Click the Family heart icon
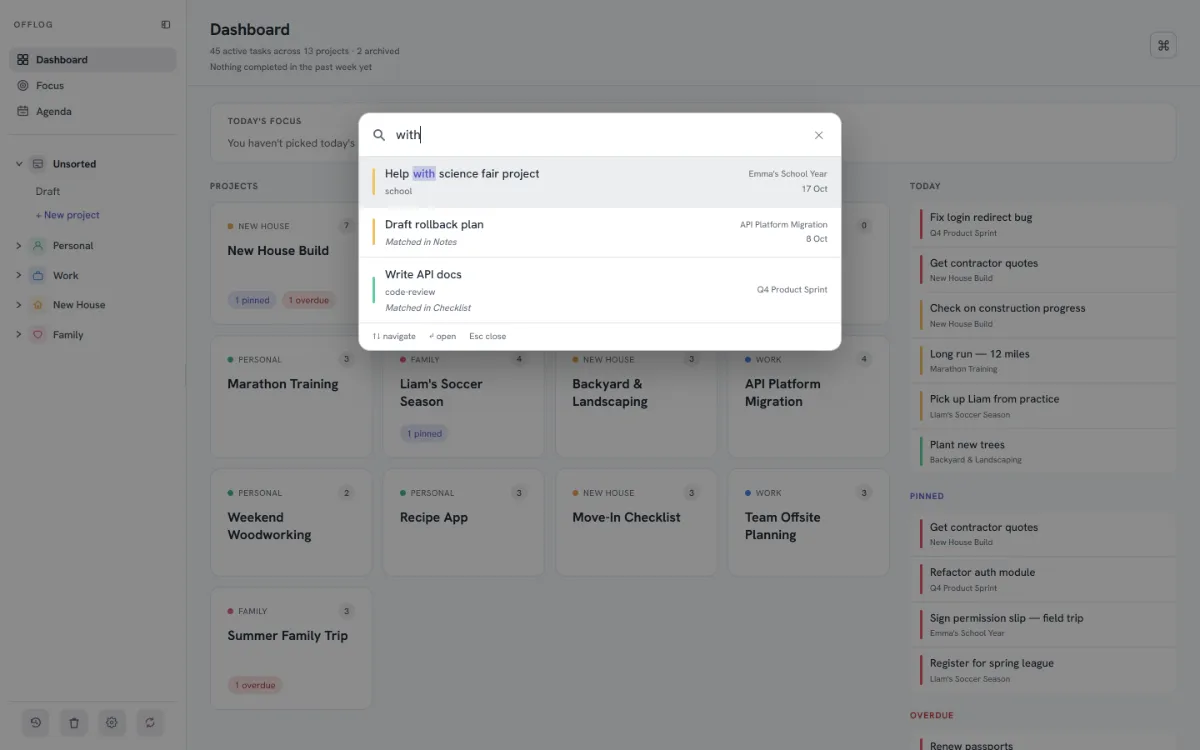The width and height of the screenshot is (1200, 750). coord(38,335)
